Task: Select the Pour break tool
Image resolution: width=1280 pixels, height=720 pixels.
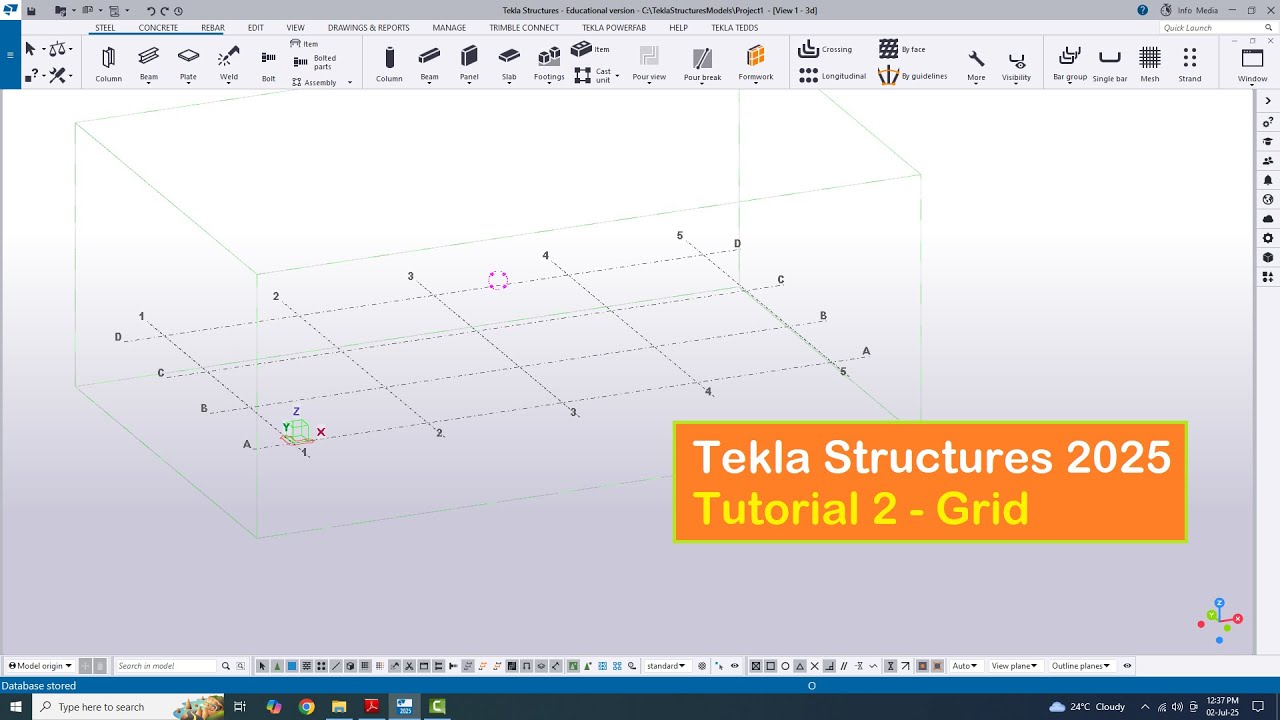Action: click(x=702, y=64)
